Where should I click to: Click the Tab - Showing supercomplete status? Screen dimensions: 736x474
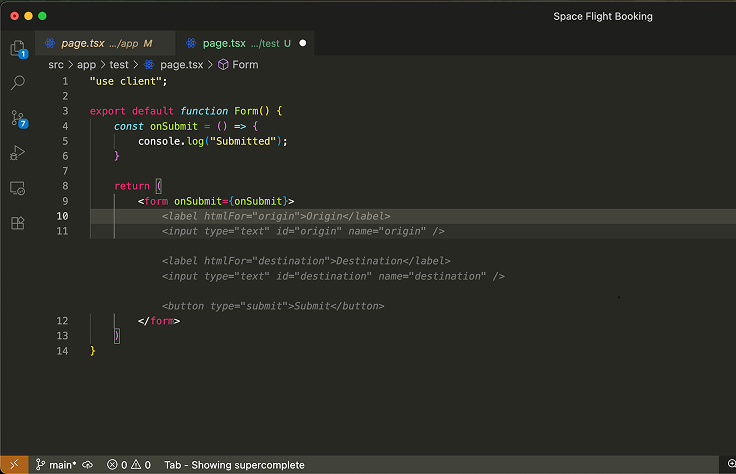click(x=234, y=465)
